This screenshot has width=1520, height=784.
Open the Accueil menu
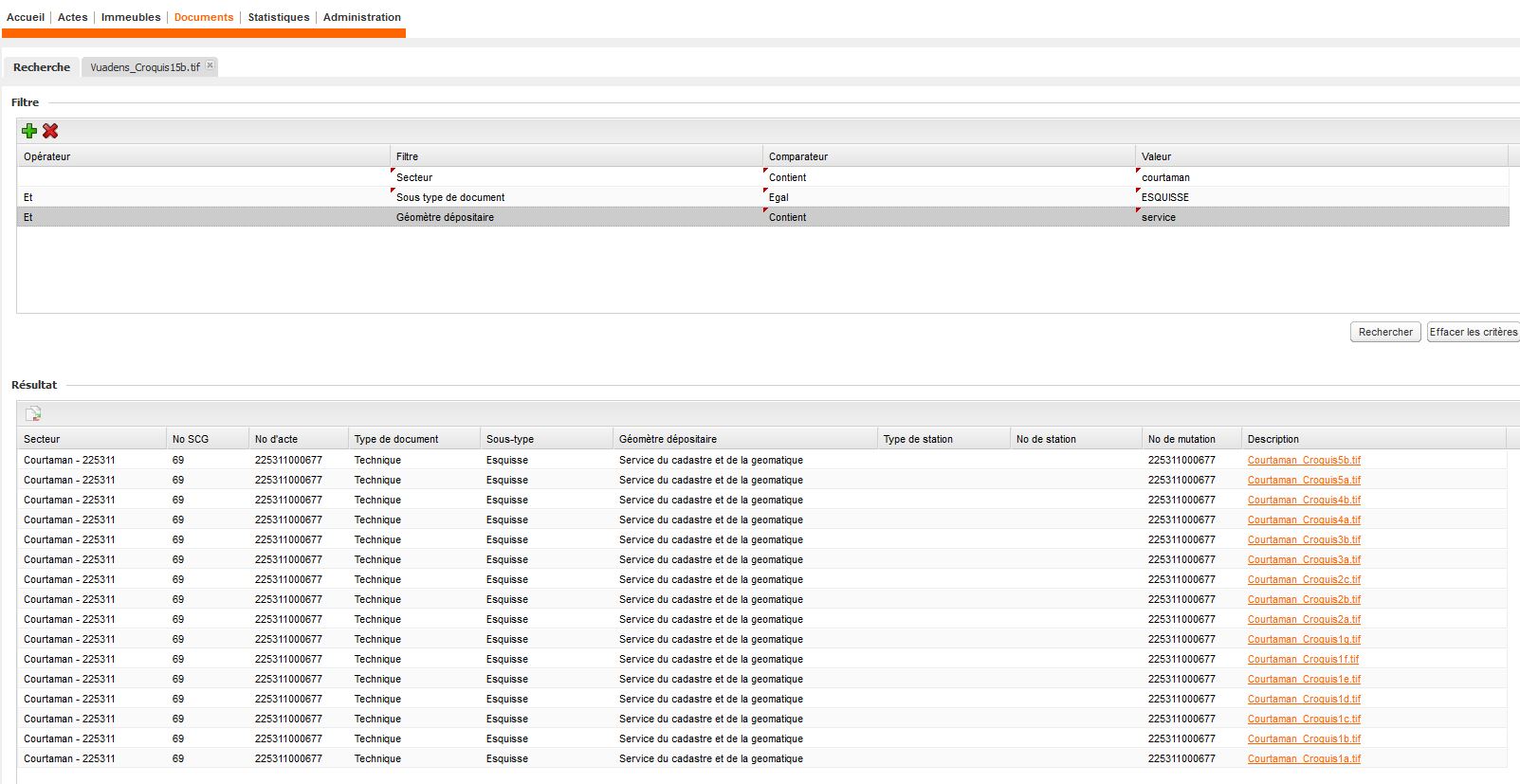(x=26, y=17)
